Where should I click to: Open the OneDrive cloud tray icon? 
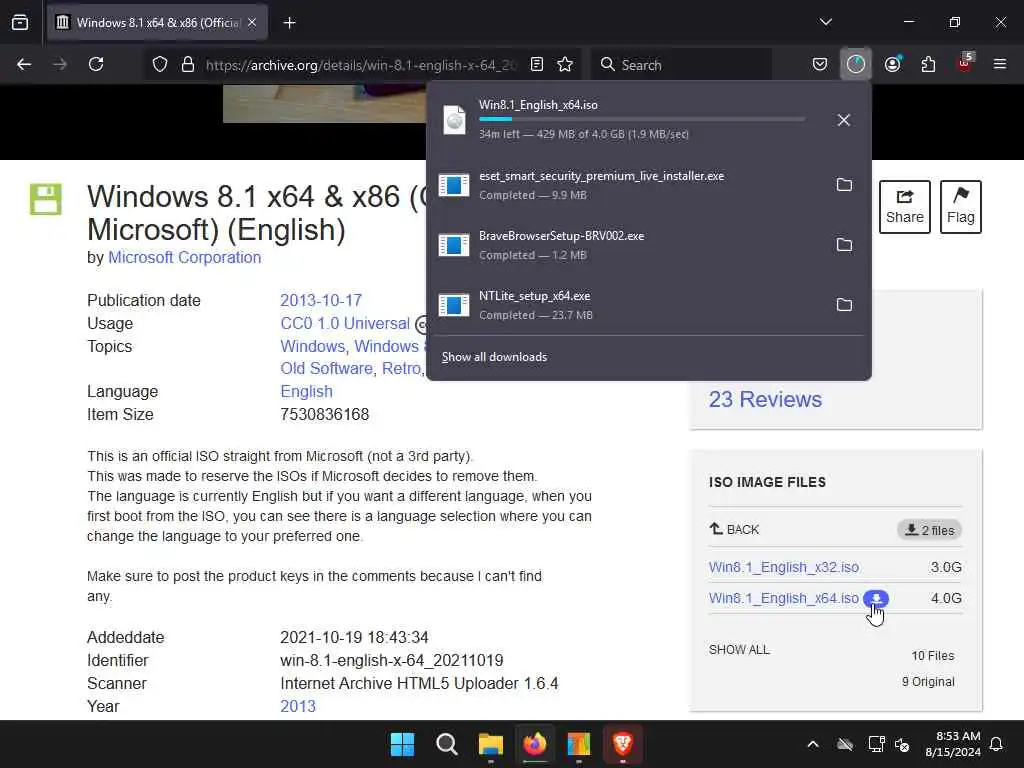point(845,744)
